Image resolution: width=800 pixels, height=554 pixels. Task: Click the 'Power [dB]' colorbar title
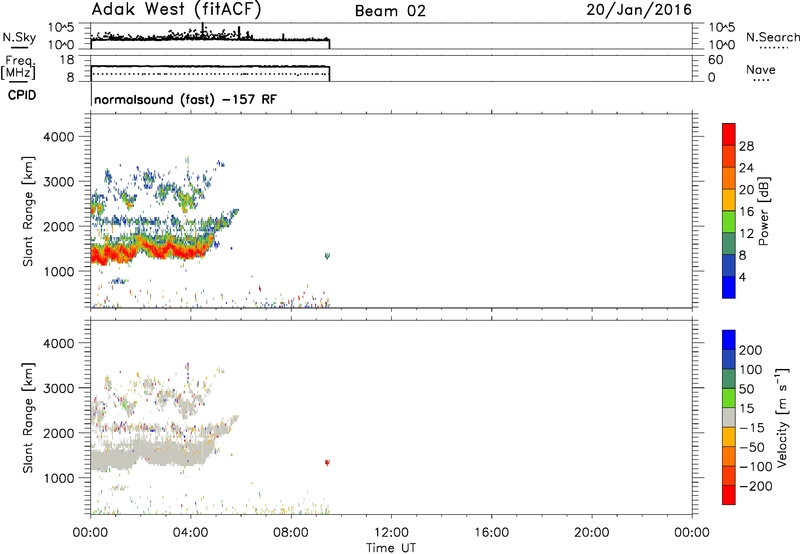pos(764,211)
